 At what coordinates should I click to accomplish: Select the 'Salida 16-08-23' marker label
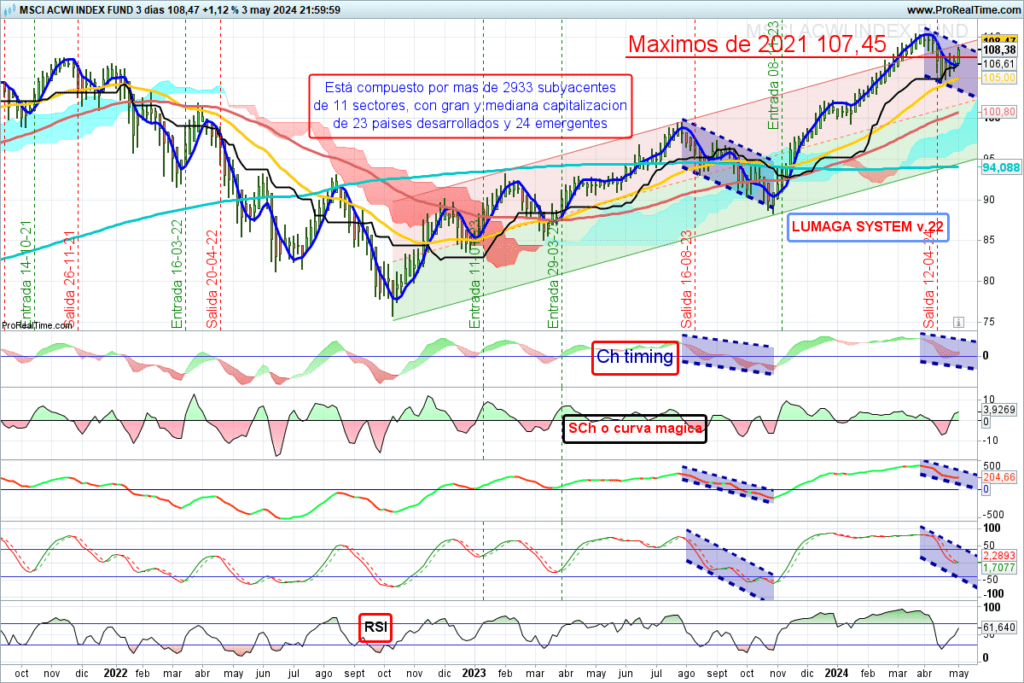(686, 279)
